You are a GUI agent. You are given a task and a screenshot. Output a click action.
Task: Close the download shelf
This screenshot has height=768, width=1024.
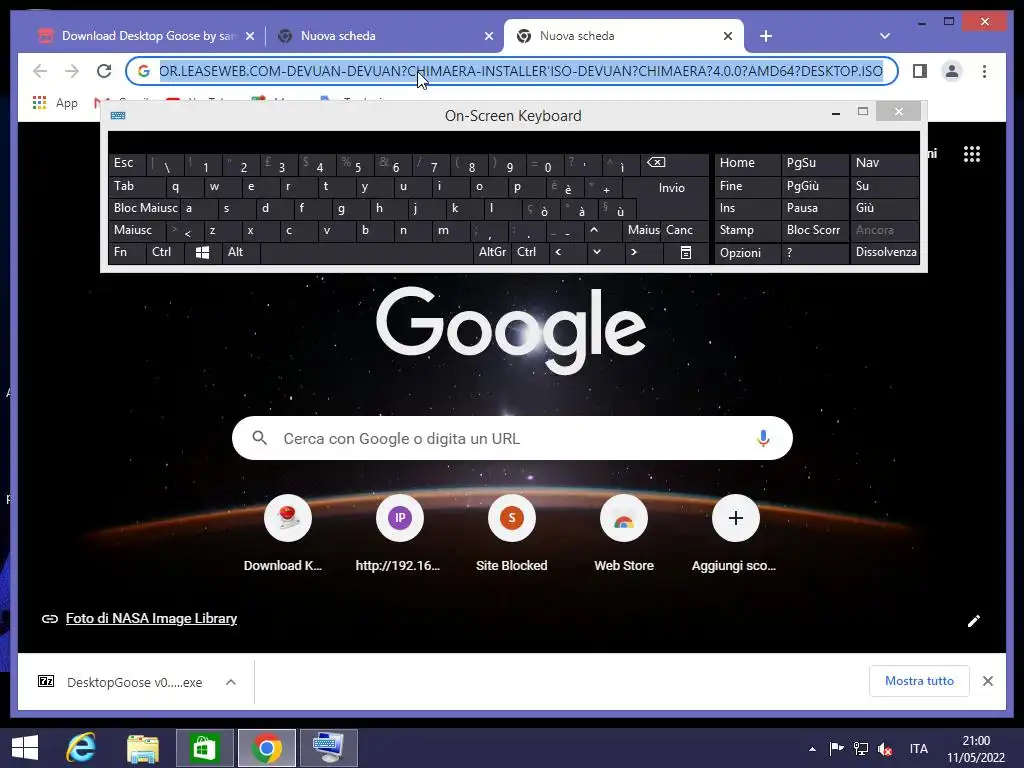pos(987,681)
